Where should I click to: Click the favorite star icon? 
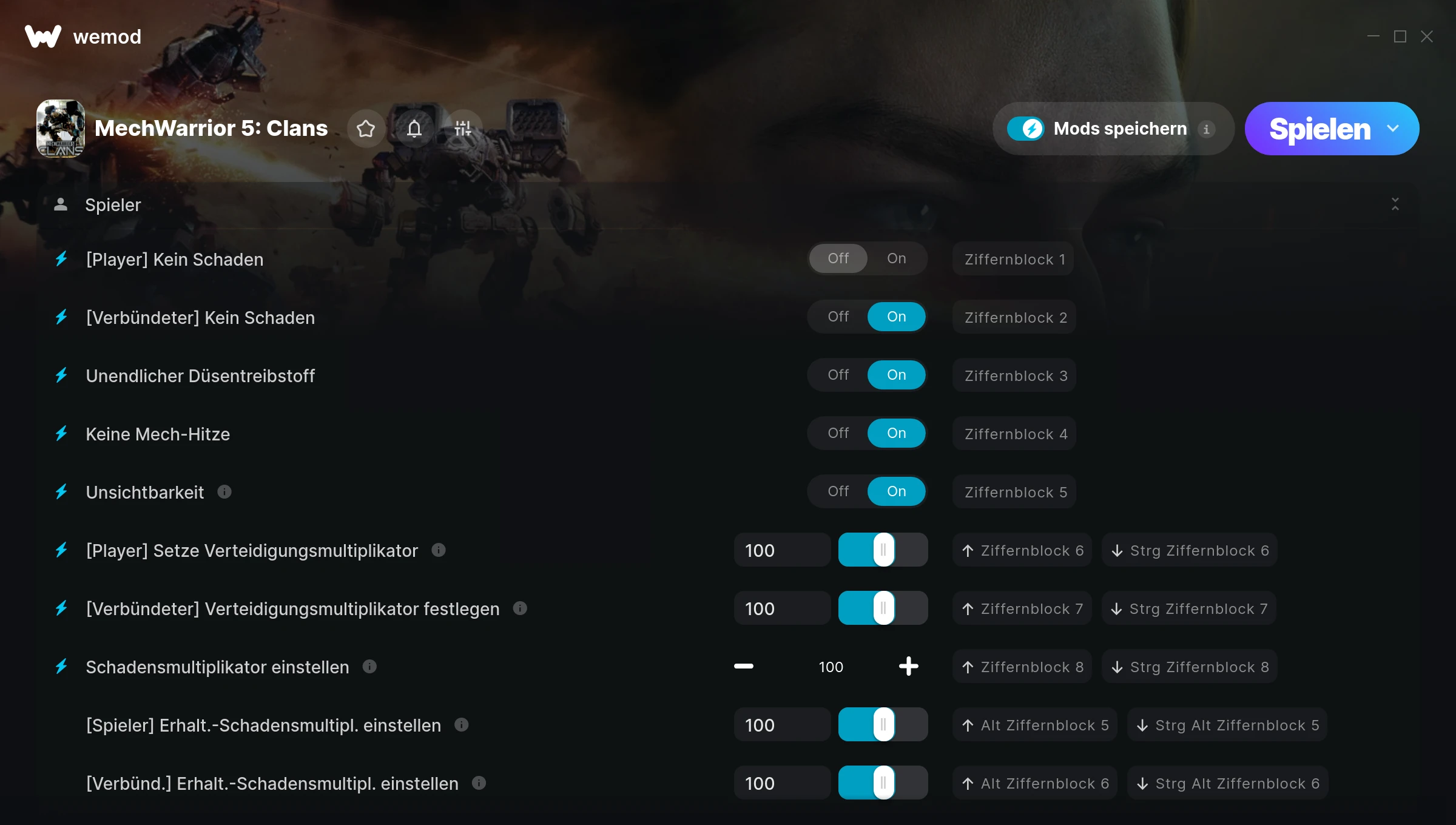point(366,129)
